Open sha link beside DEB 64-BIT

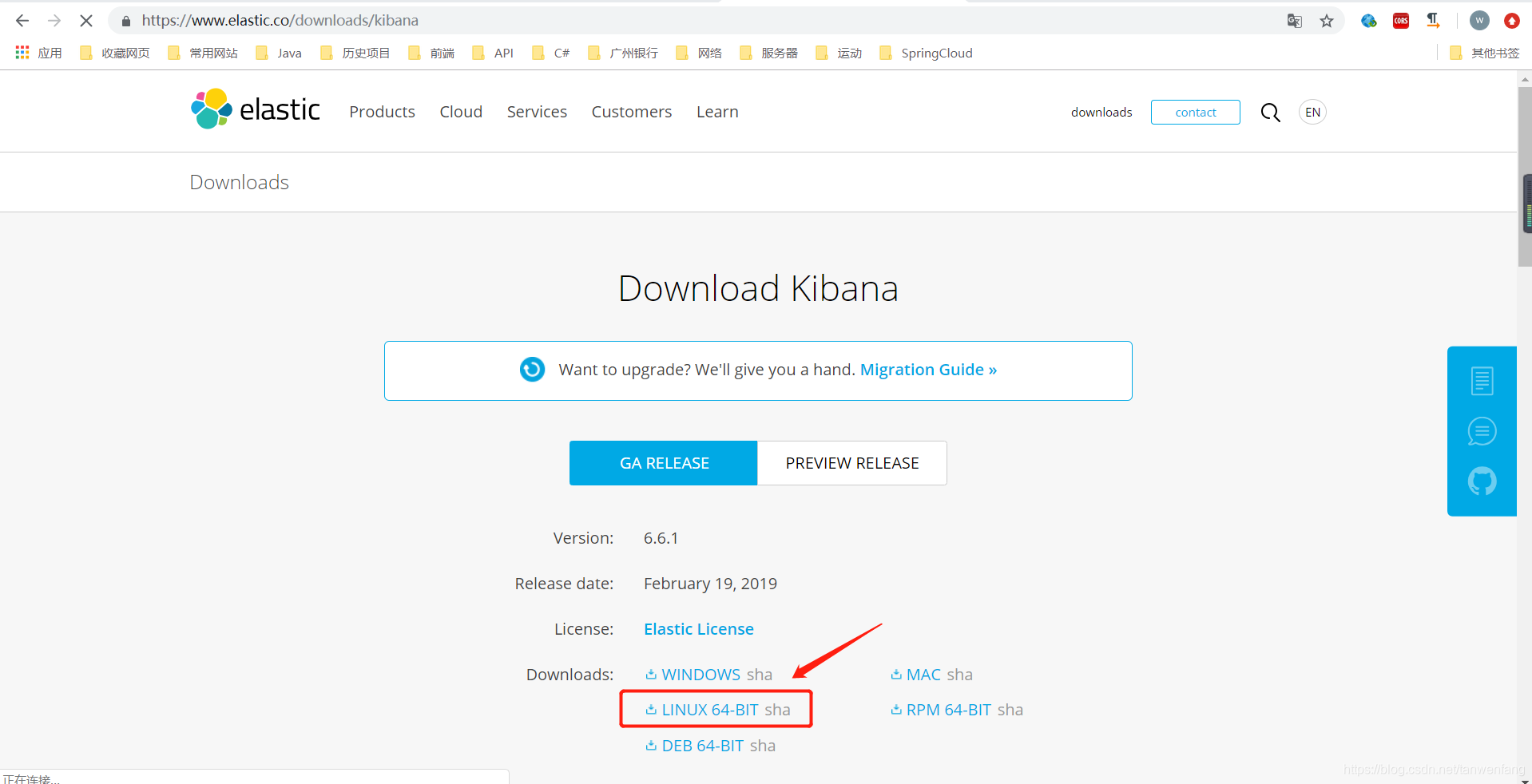click(763, 746)
